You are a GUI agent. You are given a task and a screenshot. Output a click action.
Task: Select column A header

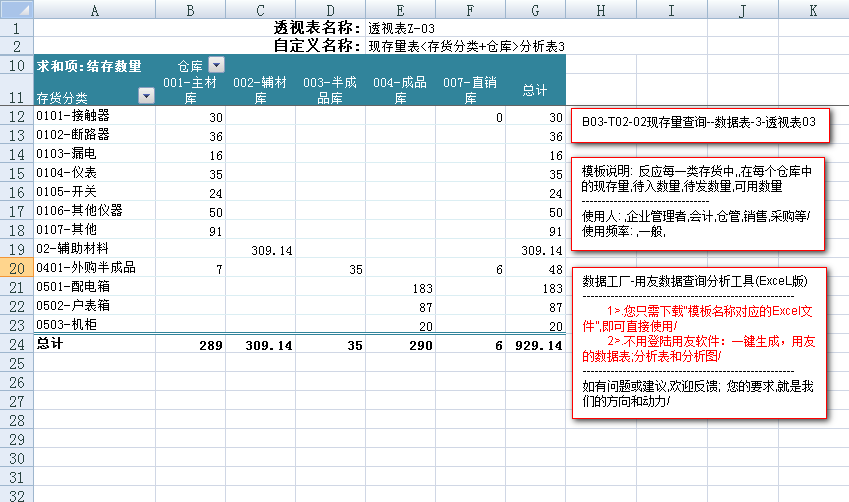[x=95, y=10]
